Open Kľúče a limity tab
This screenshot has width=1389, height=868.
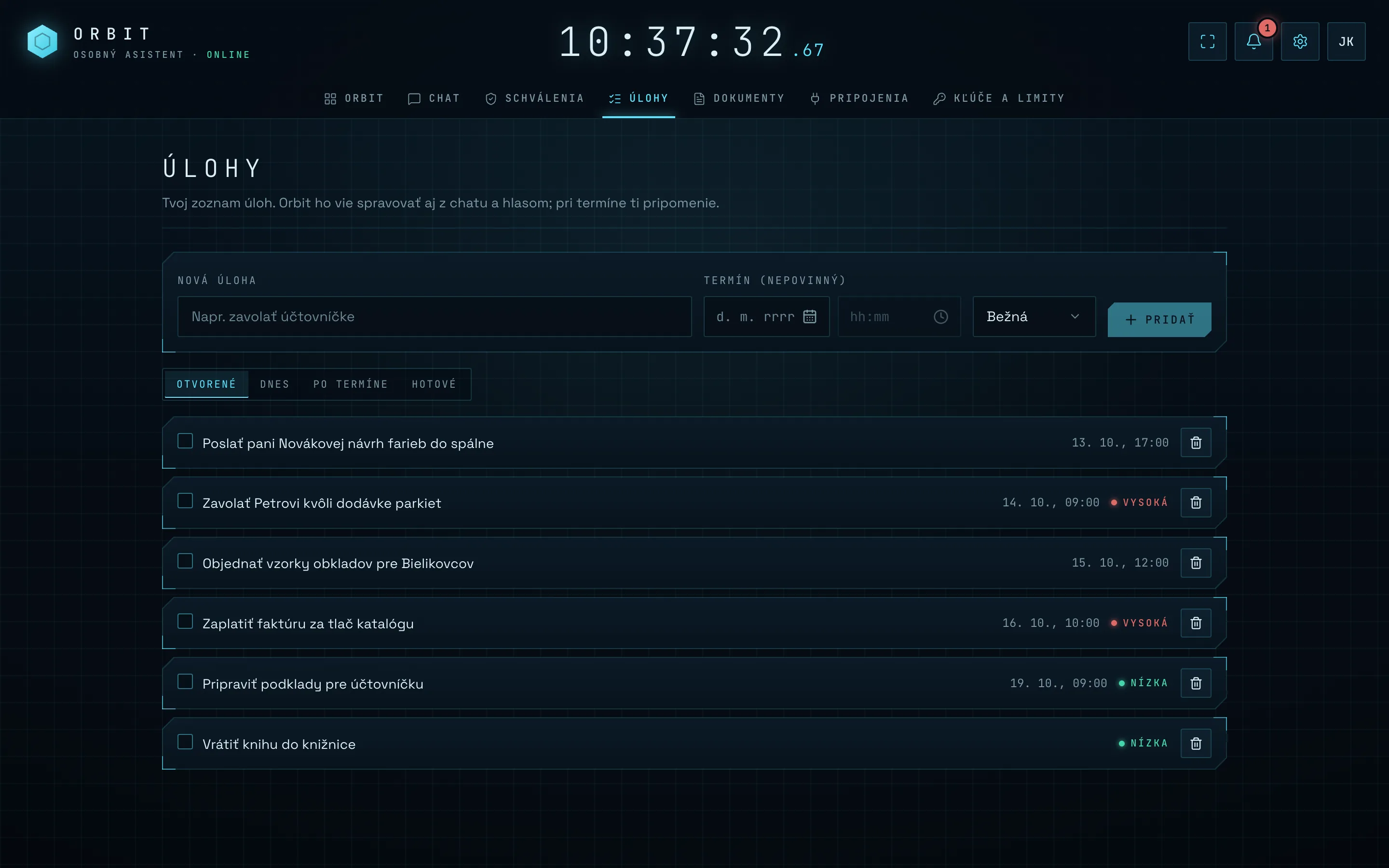pyautogui.click(x=999, y=98)
